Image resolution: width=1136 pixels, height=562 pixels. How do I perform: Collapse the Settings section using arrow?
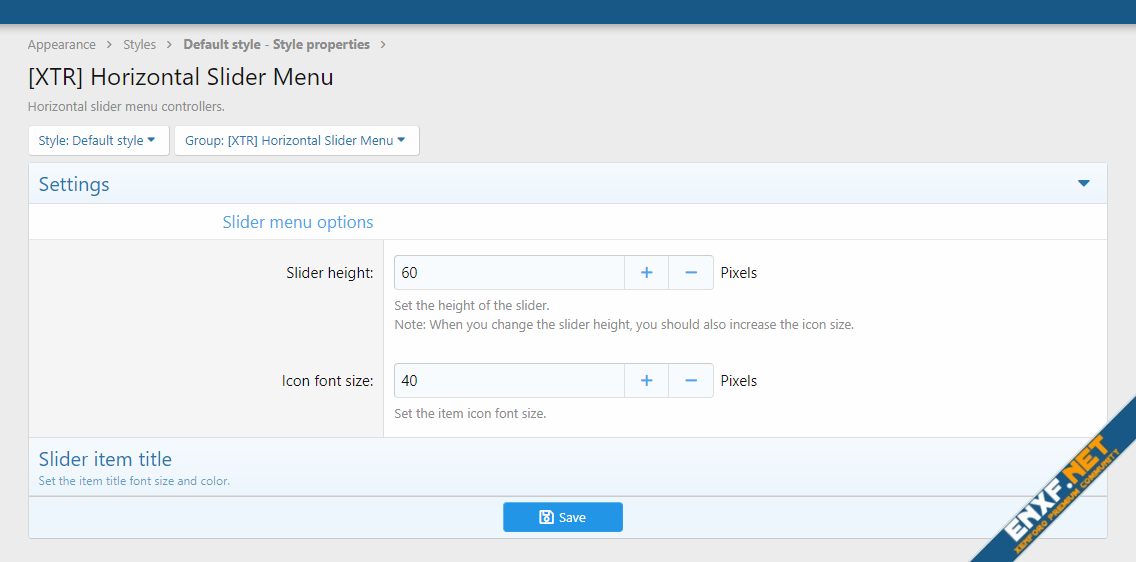point(1083,184)
